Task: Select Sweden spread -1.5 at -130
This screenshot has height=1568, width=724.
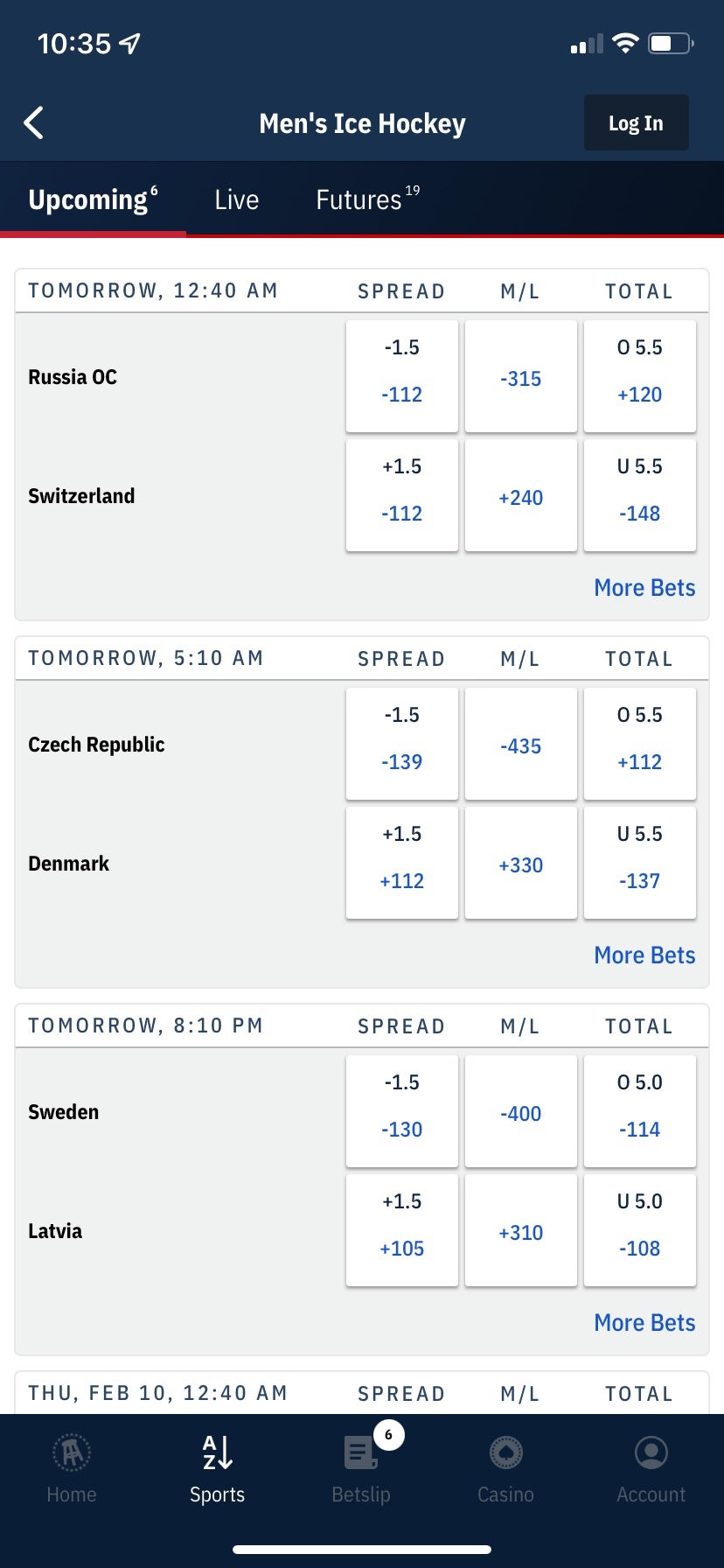Action: click(402, 1111)
